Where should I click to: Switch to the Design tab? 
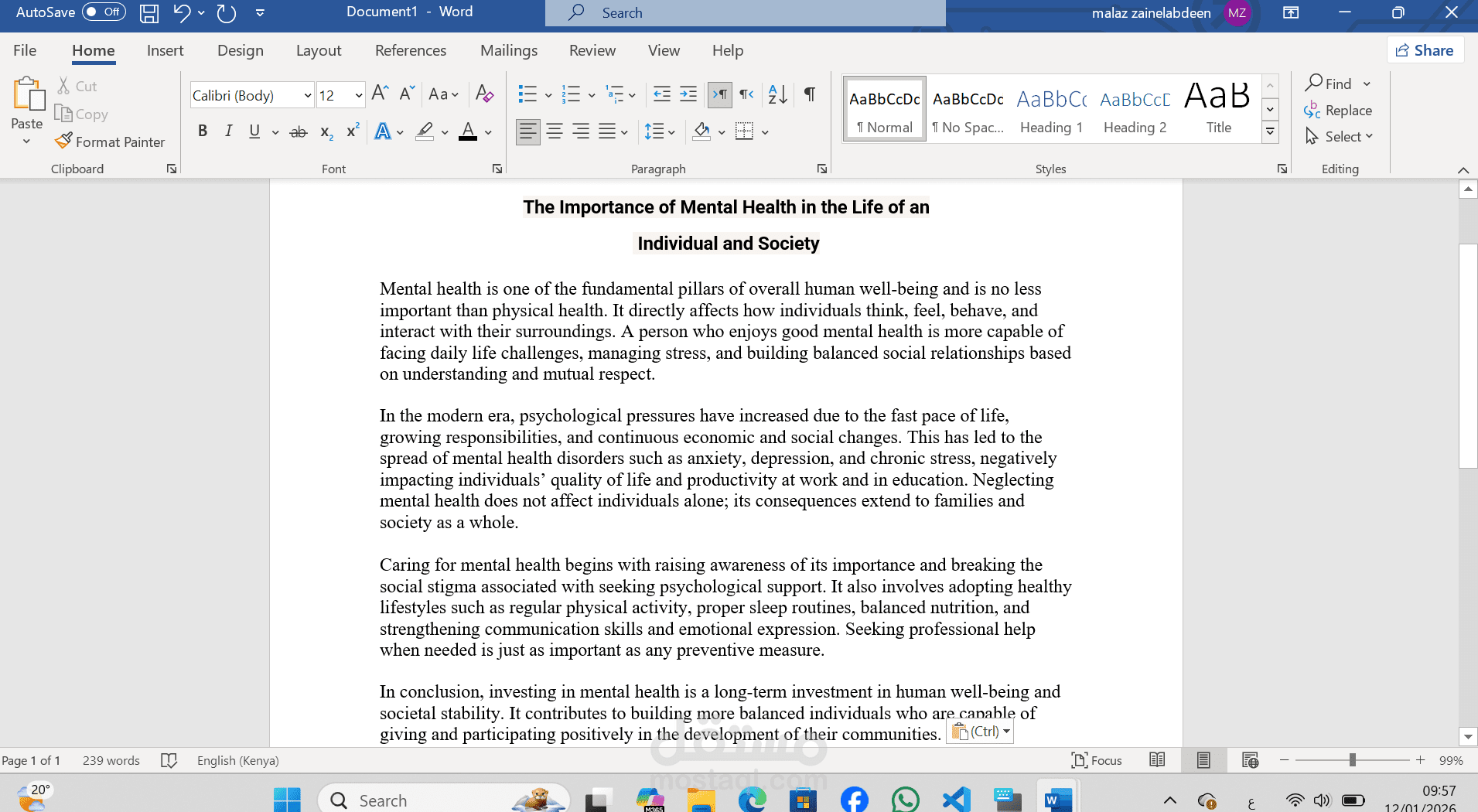click(241, 50)
